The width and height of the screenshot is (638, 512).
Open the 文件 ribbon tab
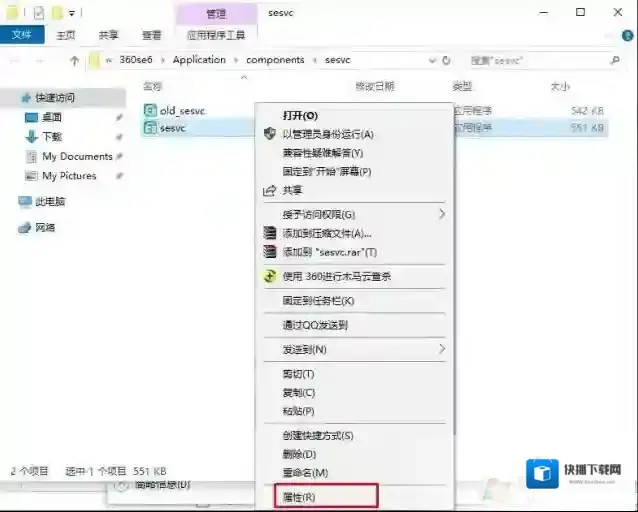tap(22, 34)
